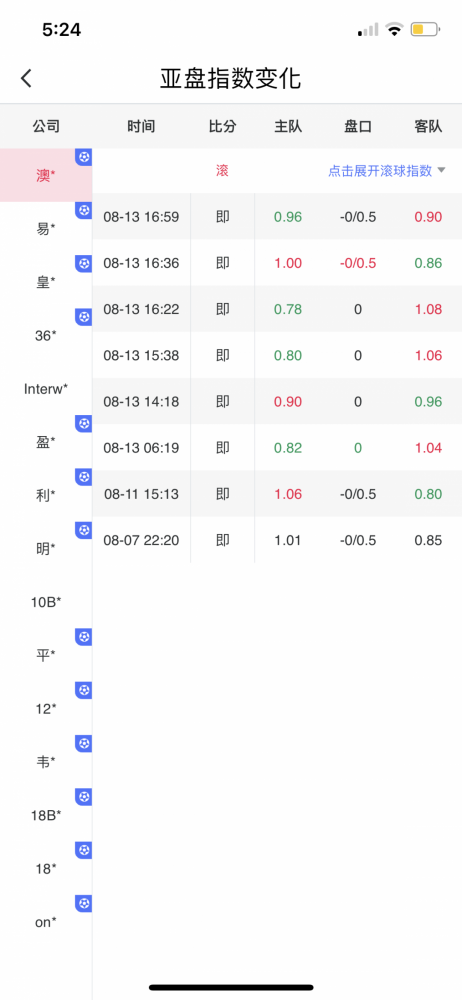The width and height of the screenshot is (462, 1000).
Task: Tap the red 滚 label
Action: point(222,170)
